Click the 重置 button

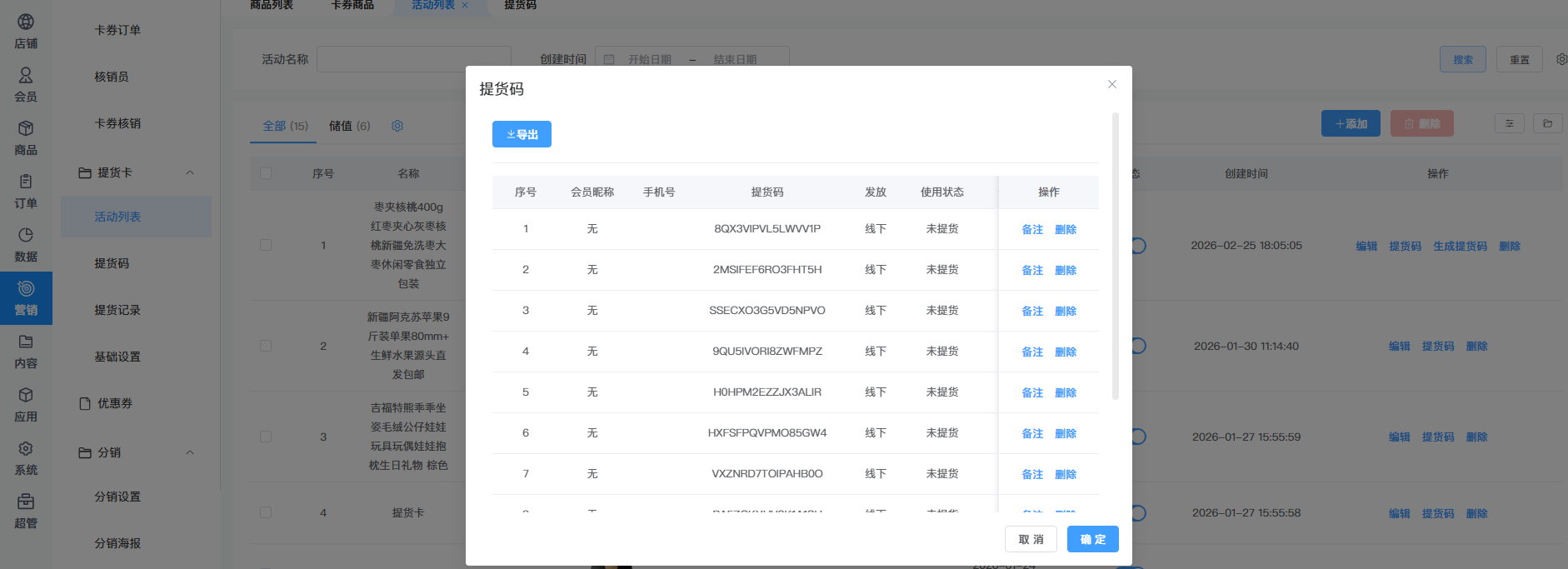click(x=1520, y=59)
